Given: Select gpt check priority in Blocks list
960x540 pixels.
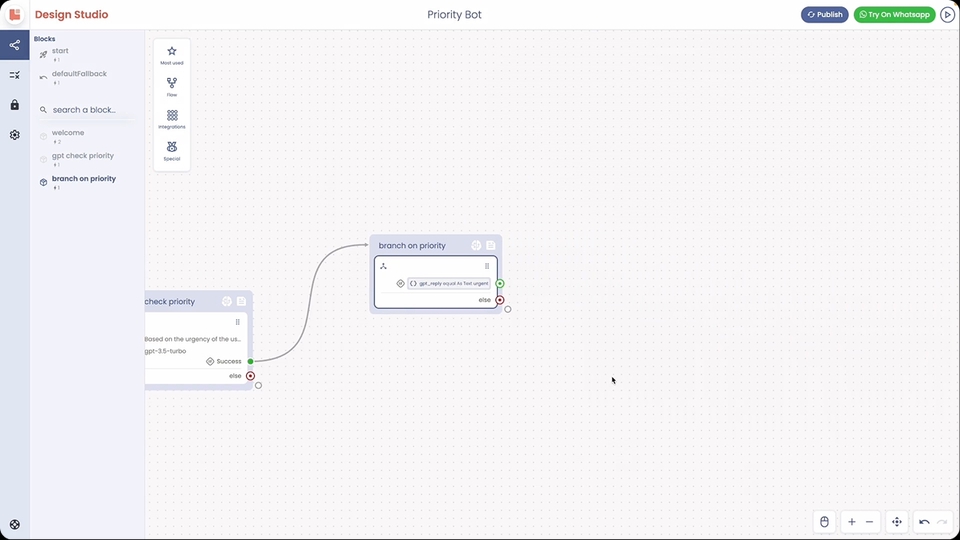Looking at the screenshot, I should pyautogui.click(x=82, y=156).
